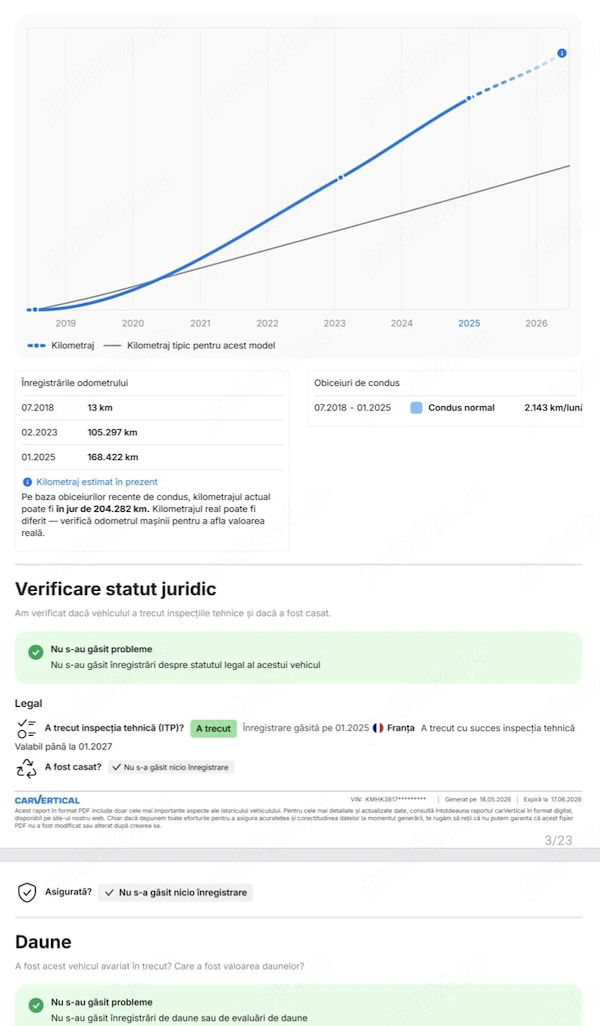Screen dimensions: 600x1026
Task: Click the green checkmark in legal status banner
Action: pos(35,652)
